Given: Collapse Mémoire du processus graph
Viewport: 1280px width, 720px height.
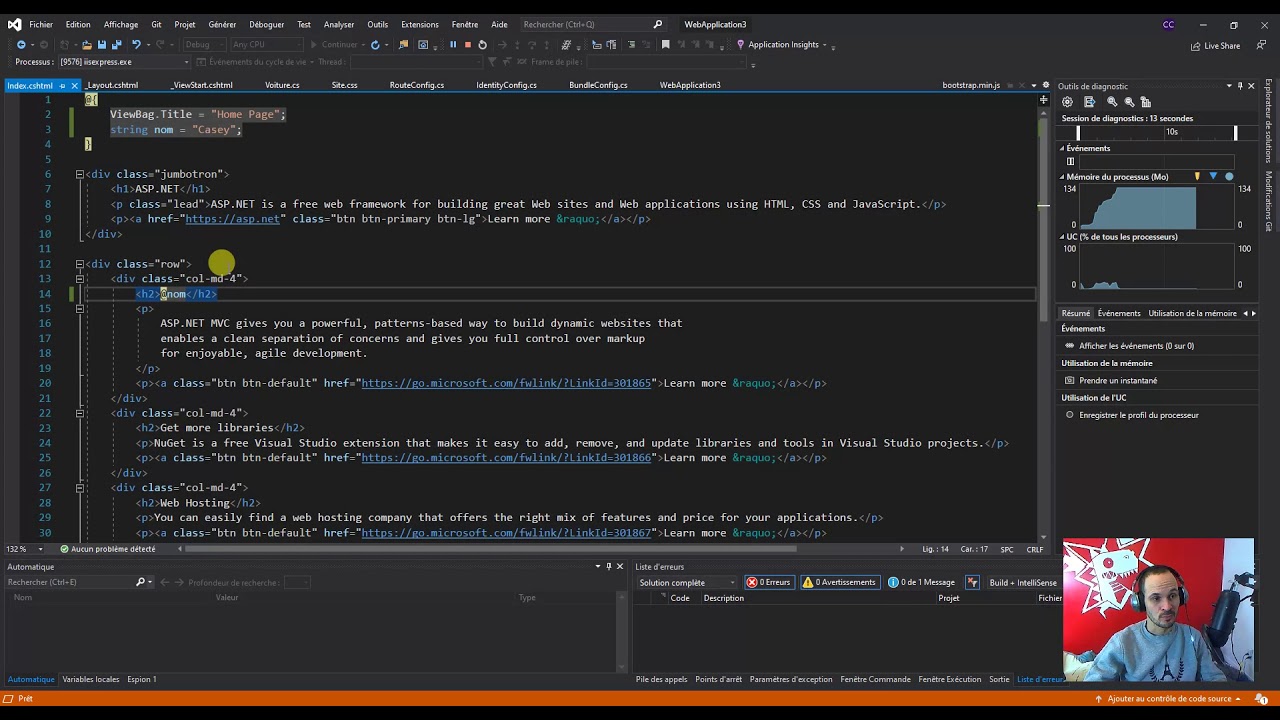Looking at the screenshot, I should [1063, 177].
